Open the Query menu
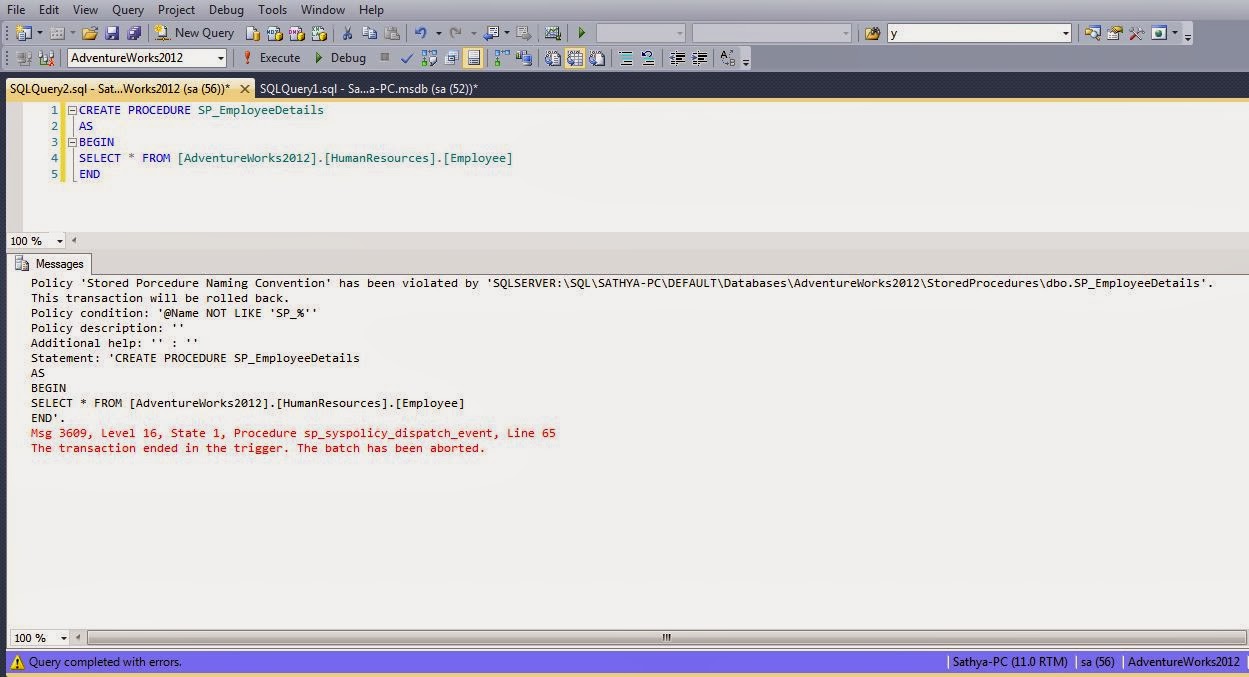 pos(127,9)
